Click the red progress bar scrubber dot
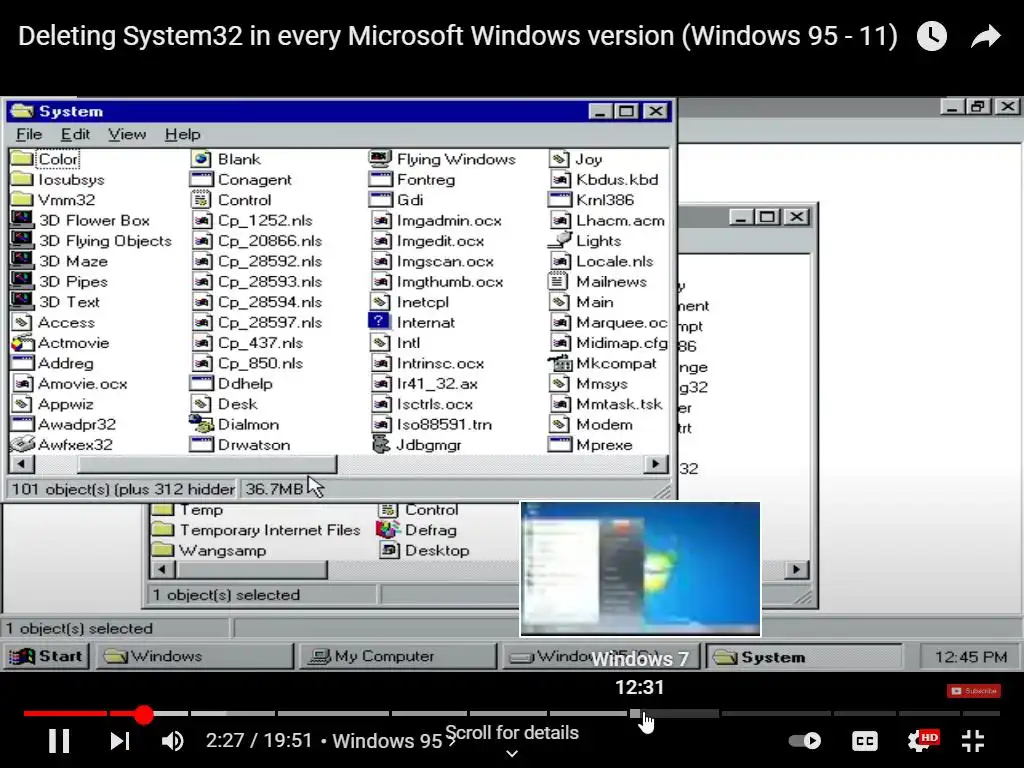 coord(144,714)
